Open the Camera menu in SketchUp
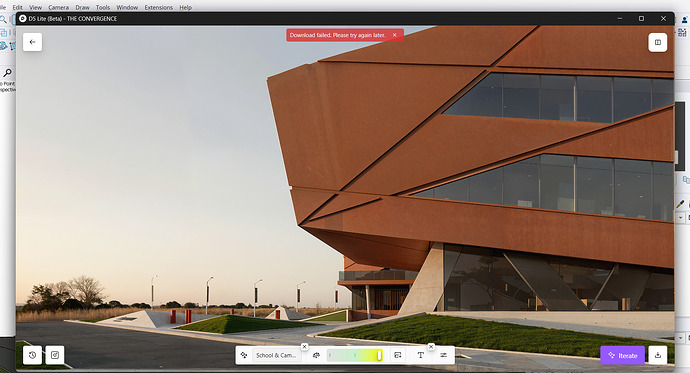The width and height of the screenshot is (690, 373). click(x=59, y=7)
